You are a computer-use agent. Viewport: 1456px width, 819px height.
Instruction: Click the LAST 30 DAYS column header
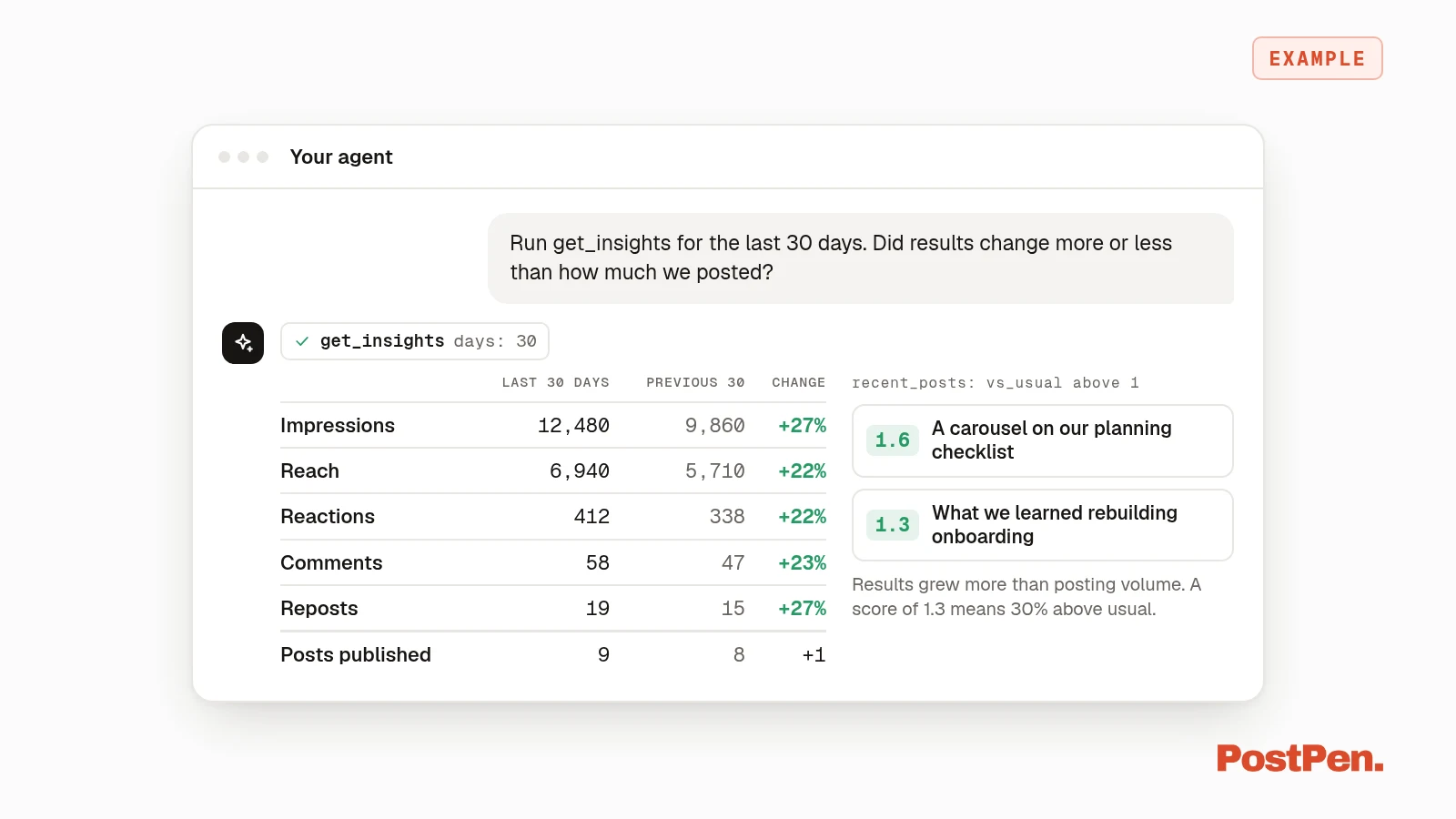pyautogui.click(x=555, y=382)
